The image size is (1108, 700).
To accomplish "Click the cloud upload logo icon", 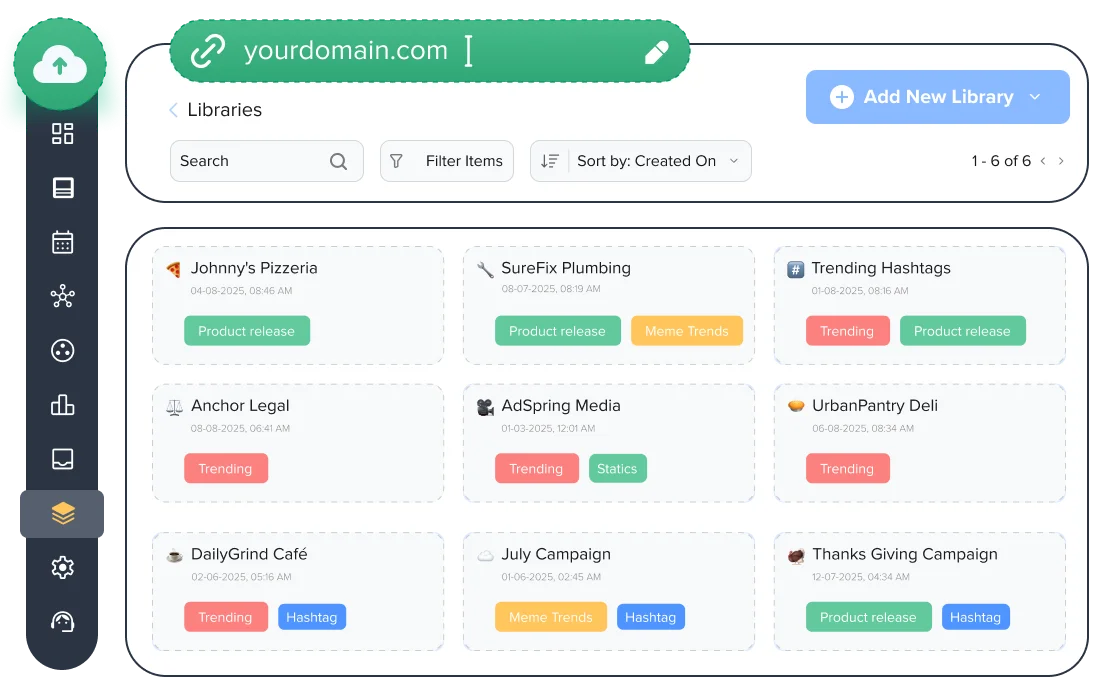I will [60, 67].
